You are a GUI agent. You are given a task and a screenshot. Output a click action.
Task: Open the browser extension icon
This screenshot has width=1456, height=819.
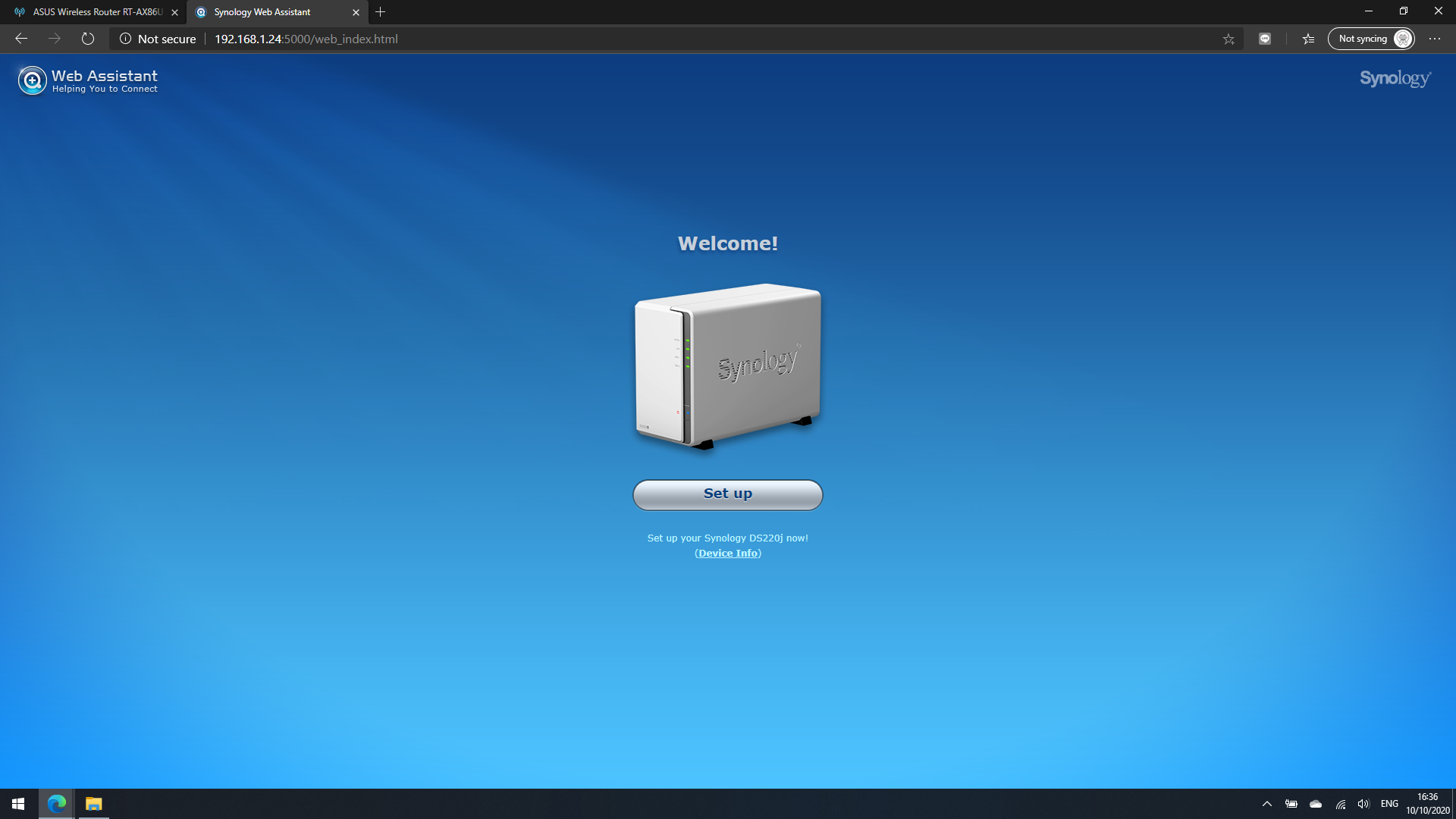(x=1265, y=39)
